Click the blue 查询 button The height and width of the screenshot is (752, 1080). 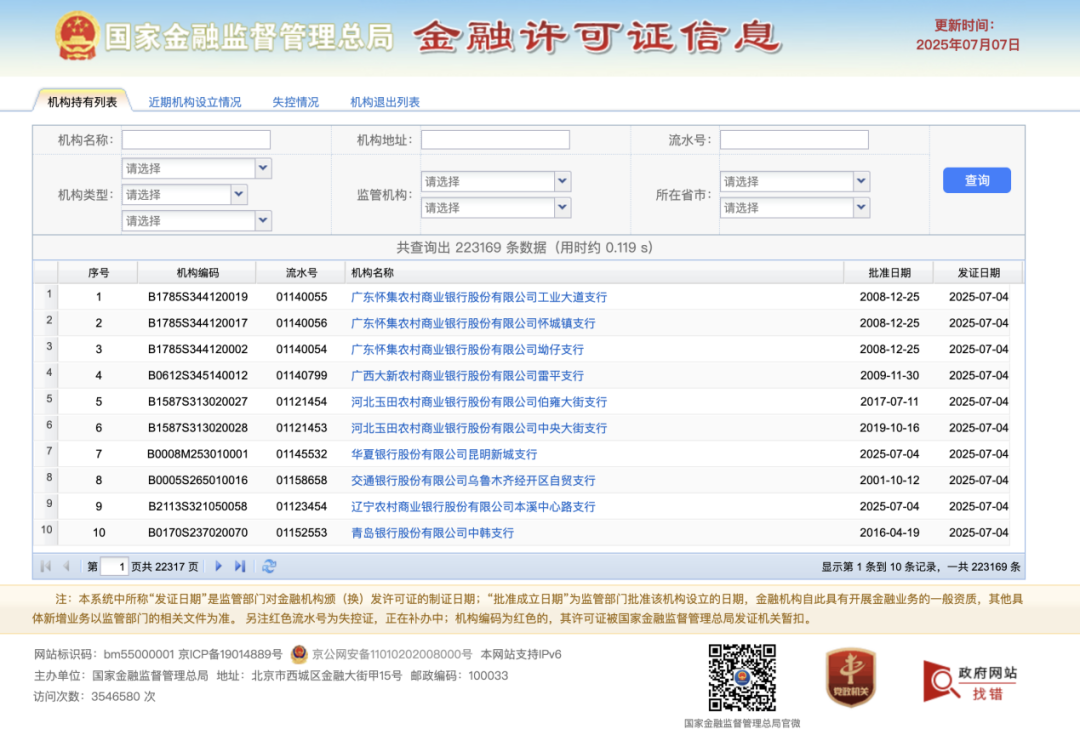977,180
